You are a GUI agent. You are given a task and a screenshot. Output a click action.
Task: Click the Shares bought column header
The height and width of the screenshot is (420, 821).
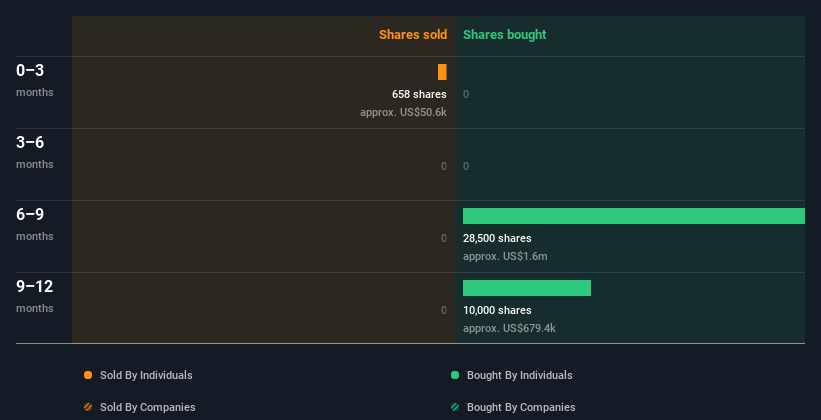tap(505, 35)
